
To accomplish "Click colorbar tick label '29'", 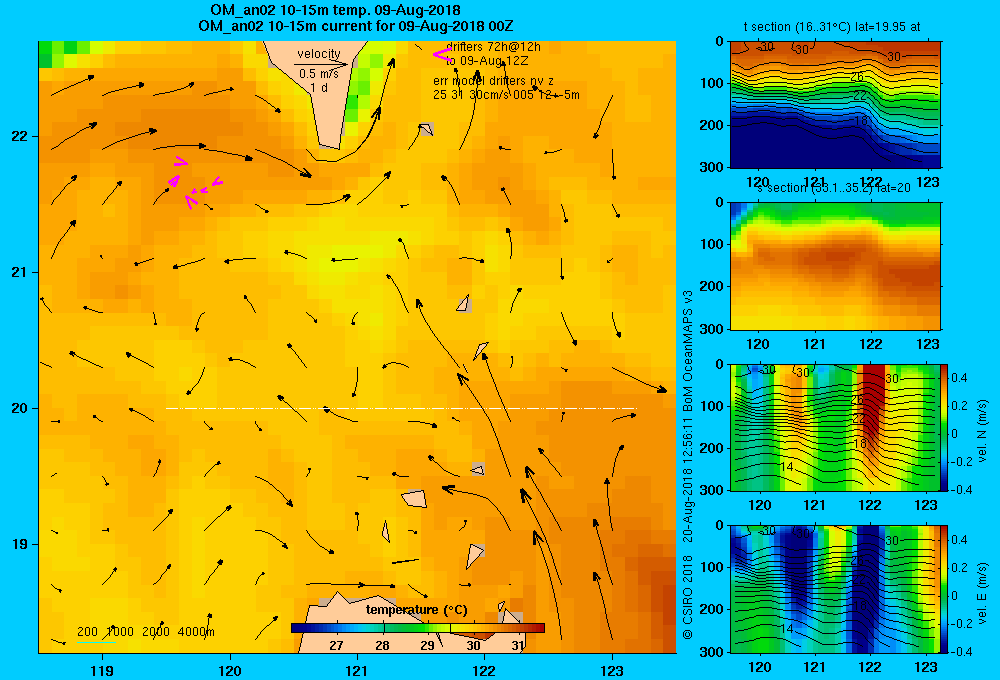I will click(427, 646).
